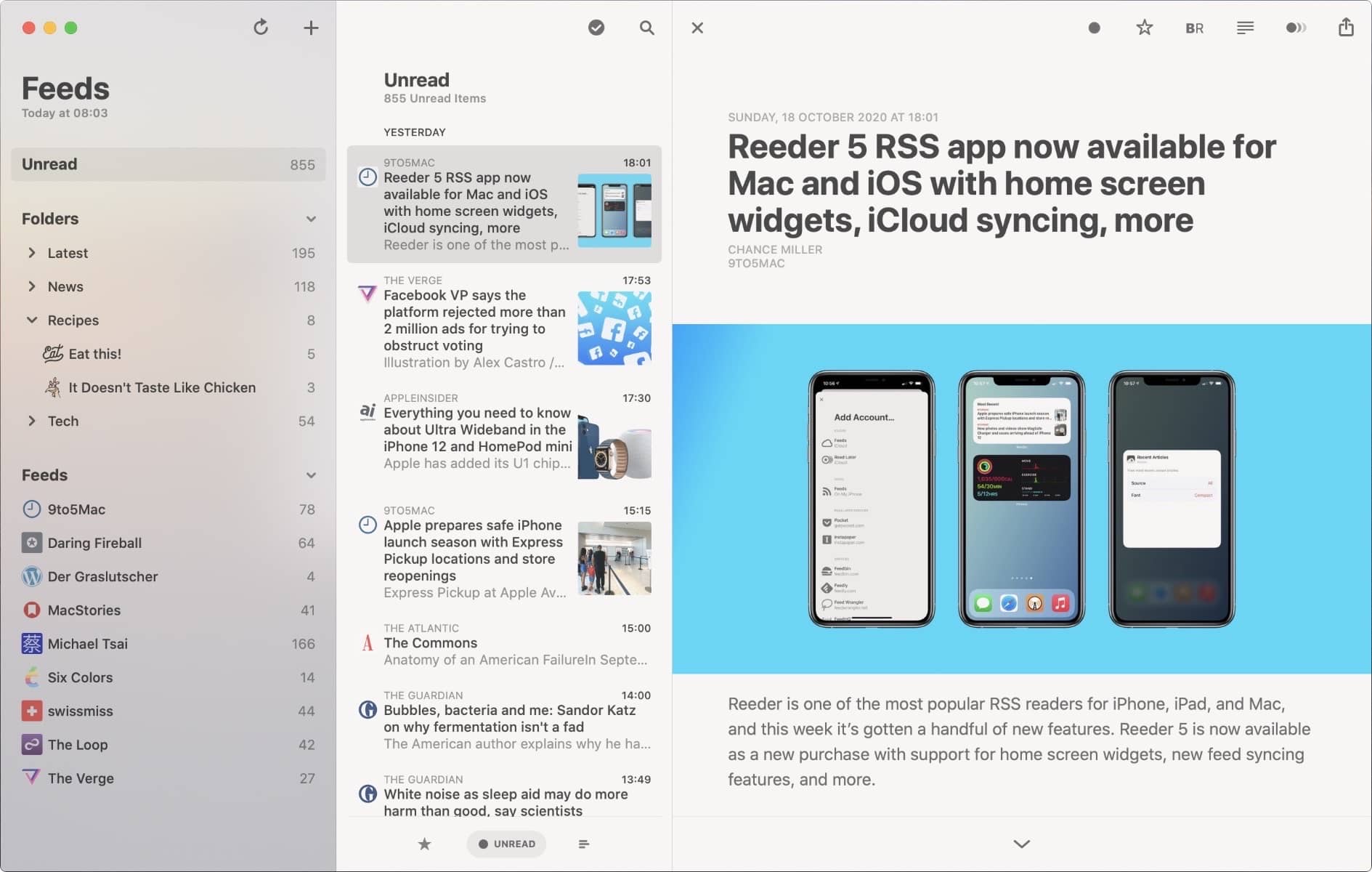The height and width of the screenshot is (872, 1372).
Task: Collapse the Recipes folder
Action: pyautogui.click(x=32, y=320)
